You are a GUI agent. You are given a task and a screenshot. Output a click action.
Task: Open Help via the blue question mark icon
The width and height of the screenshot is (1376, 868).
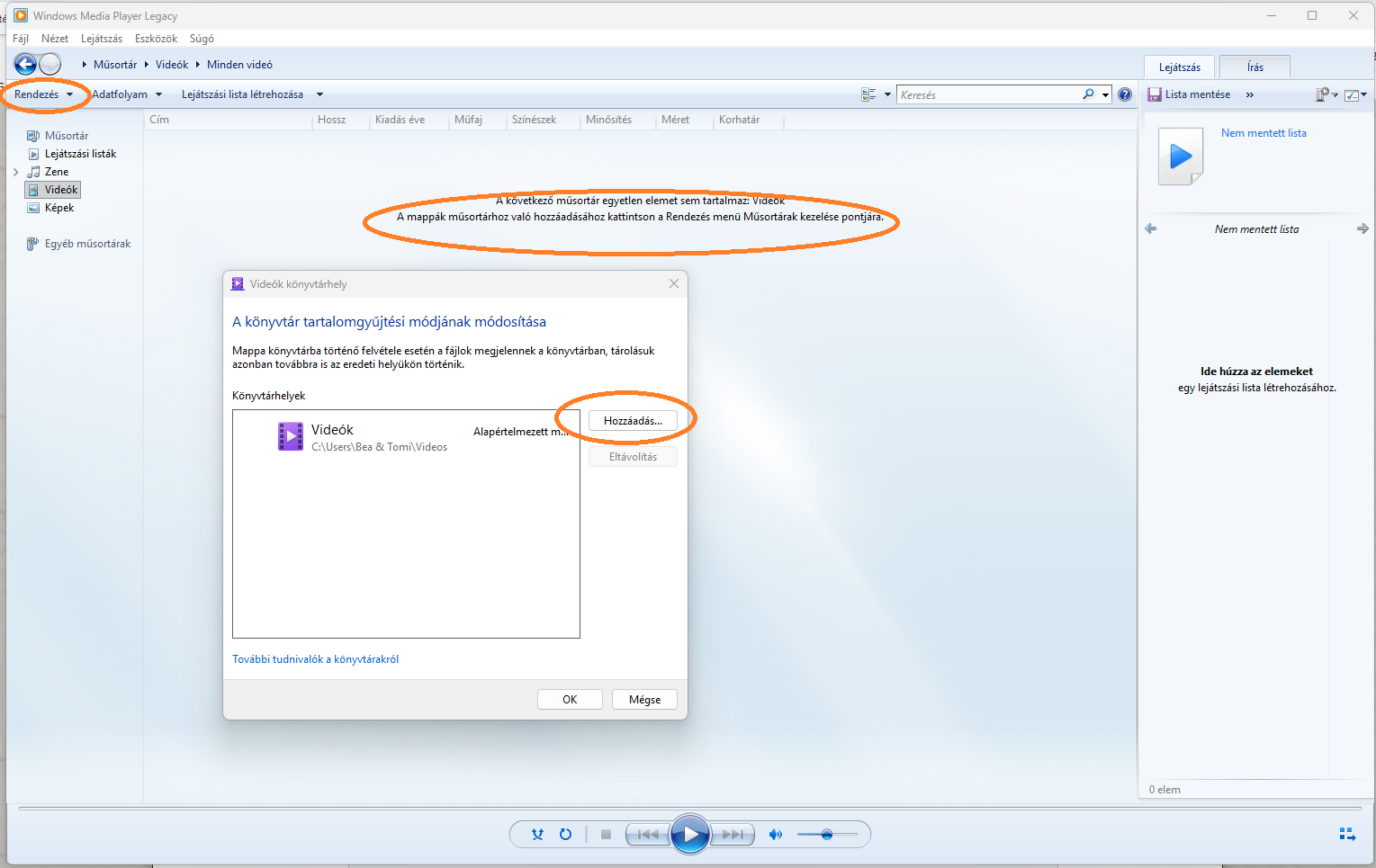(x=1125, y=94)
